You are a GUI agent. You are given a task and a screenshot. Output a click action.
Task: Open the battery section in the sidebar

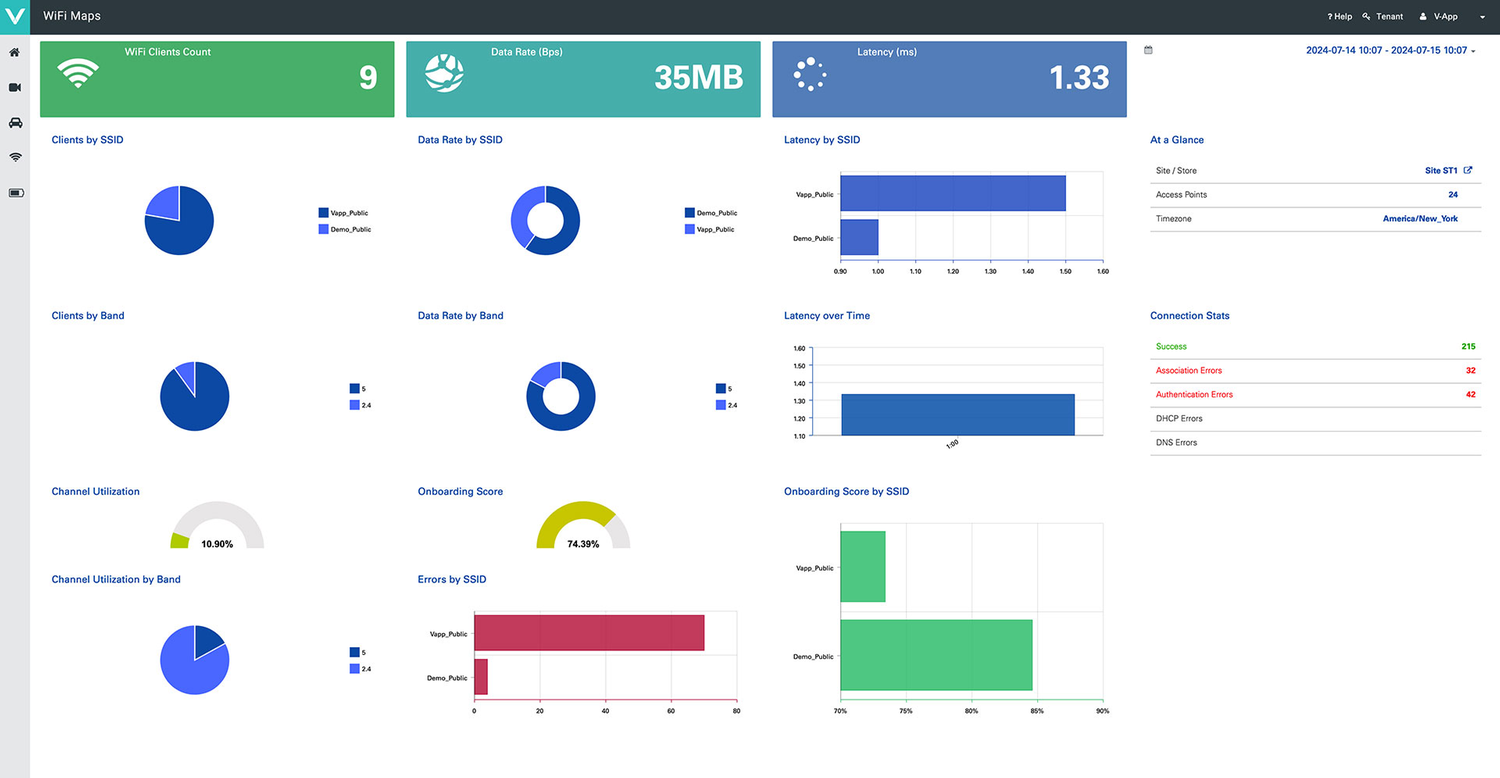pos(15,192)
